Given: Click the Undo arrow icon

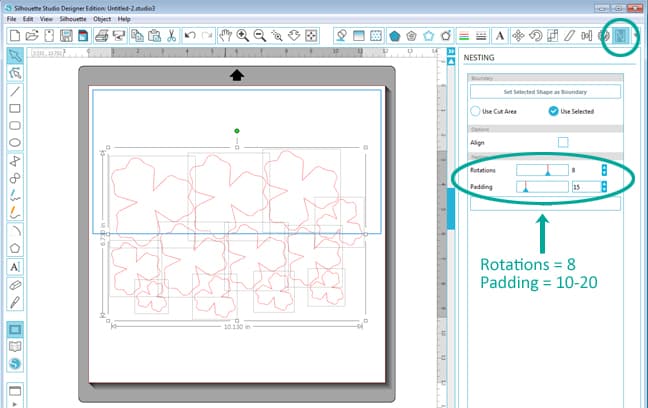Looking at the screenshot, I should pos(190,36).
